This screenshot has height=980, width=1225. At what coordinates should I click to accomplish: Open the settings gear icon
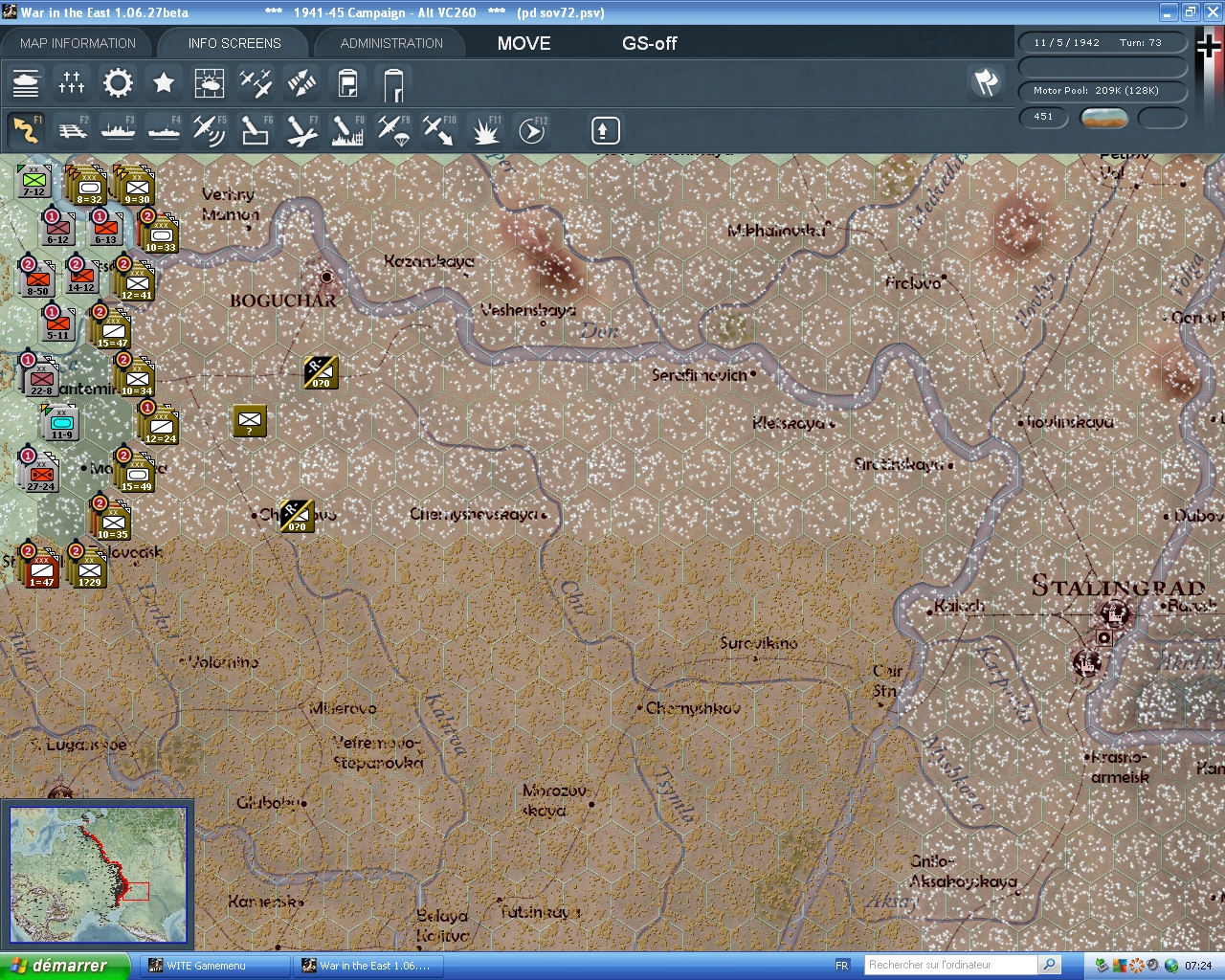pyautogui.click(x=118, y=83)
